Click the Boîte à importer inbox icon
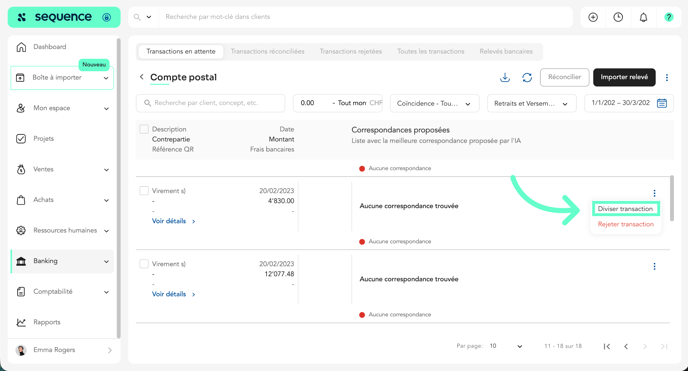Image resolution: width=688 pixels, height=371 pixels. pos(20,78)
